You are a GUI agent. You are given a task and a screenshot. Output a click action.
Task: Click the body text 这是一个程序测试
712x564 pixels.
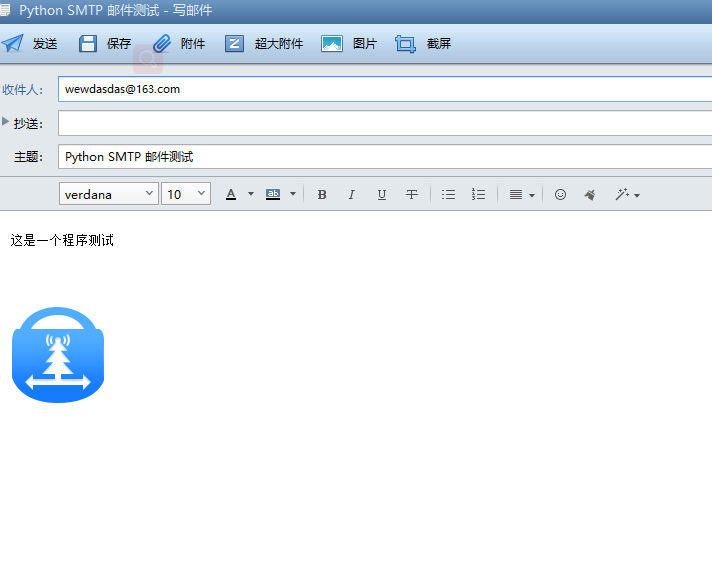tap(62, 240)
